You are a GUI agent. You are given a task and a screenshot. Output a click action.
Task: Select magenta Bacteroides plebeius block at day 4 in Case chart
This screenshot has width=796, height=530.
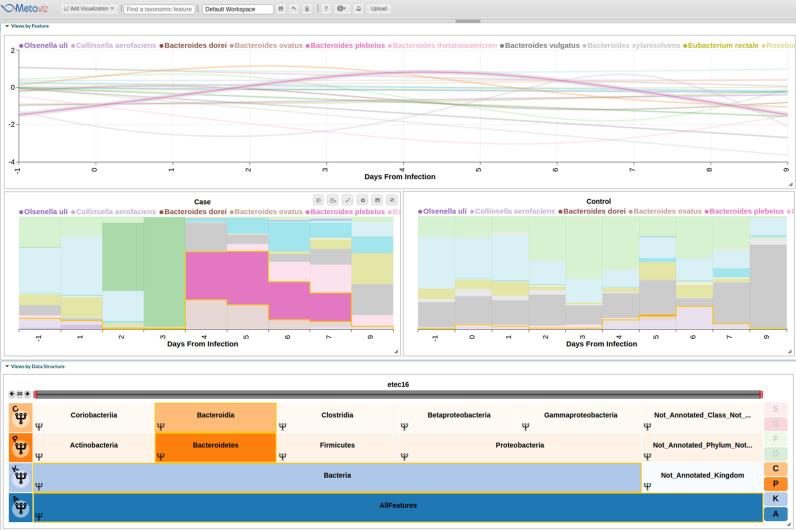tap(206, 275)
